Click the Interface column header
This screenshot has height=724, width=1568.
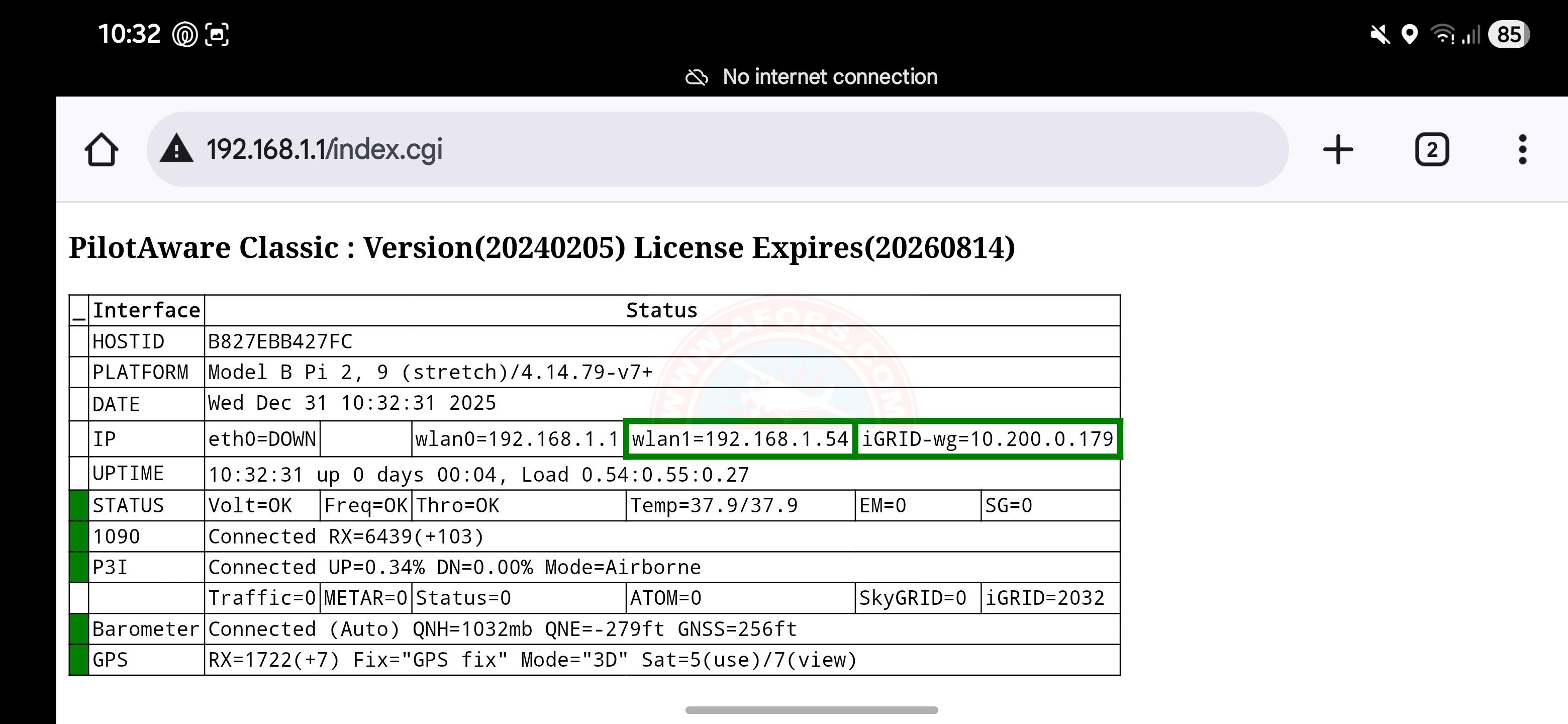coord(146,311)
